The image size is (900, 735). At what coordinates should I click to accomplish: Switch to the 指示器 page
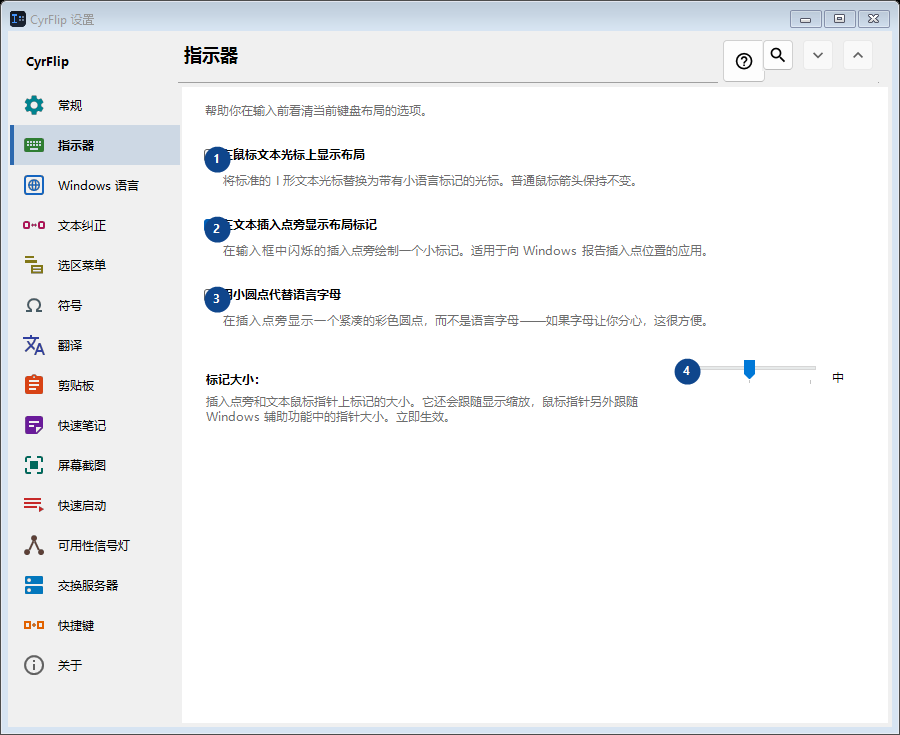(96, 145)
